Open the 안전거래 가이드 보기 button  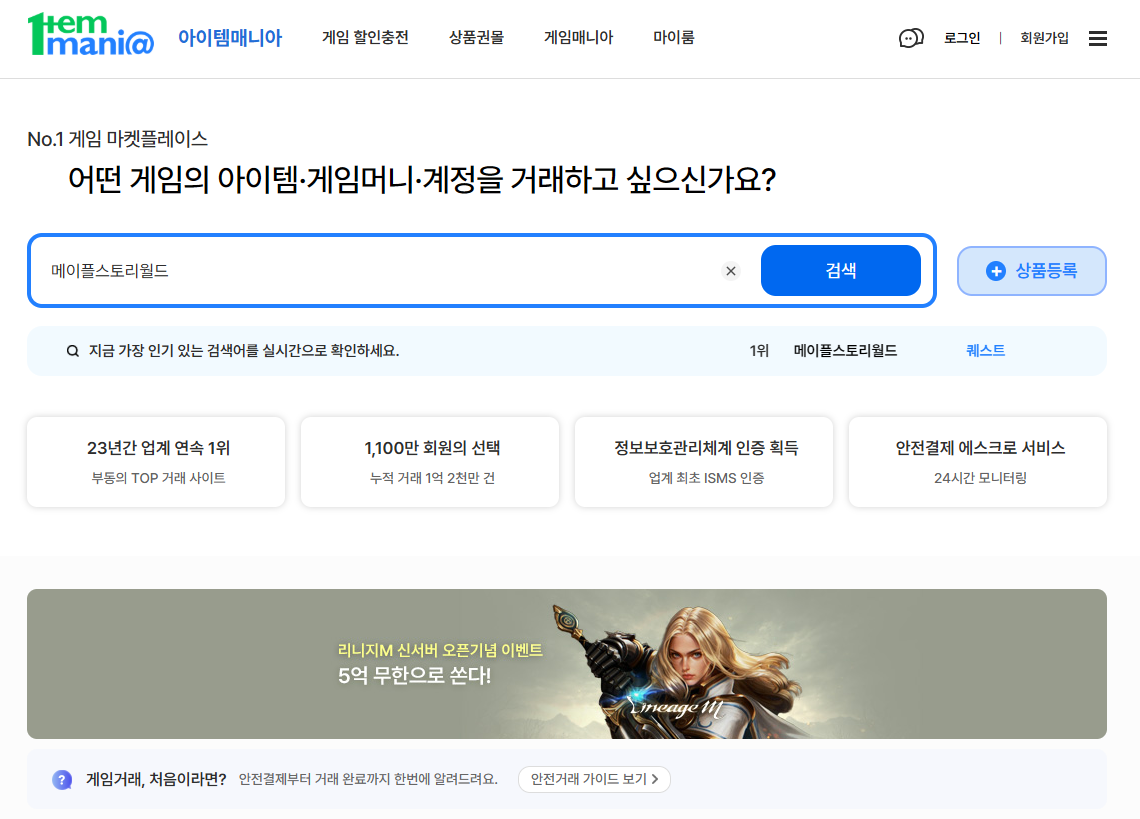[x=594, y=779]
